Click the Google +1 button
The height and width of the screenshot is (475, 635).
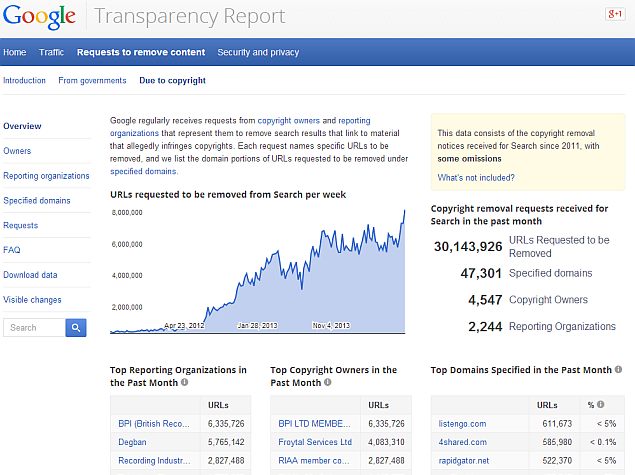click(x=615, y=14)
